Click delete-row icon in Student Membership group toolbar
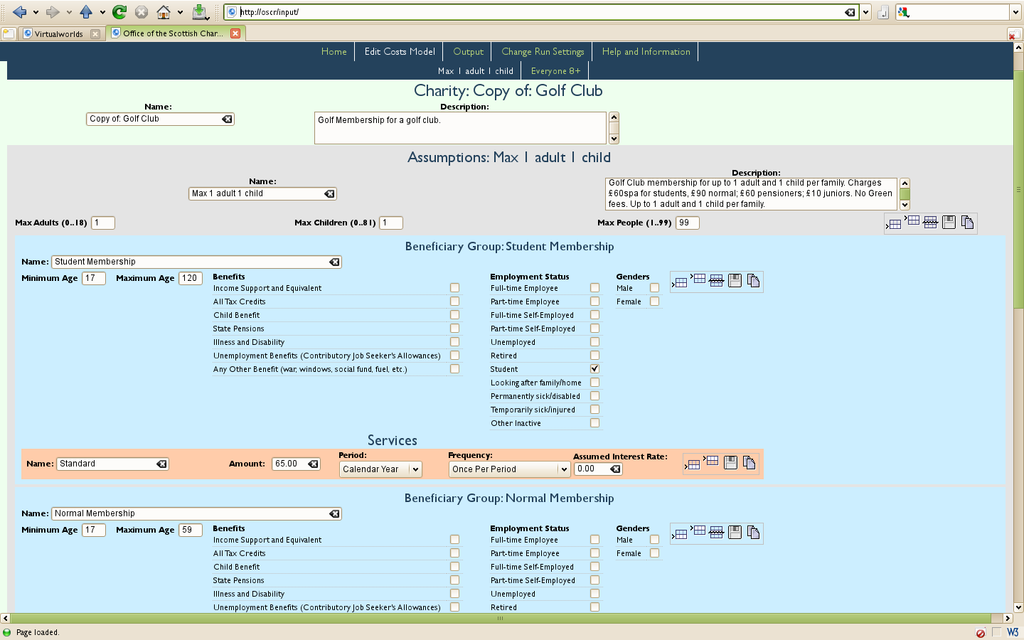The height and width of the screenshot is (640, 1024). click(716, 281)
